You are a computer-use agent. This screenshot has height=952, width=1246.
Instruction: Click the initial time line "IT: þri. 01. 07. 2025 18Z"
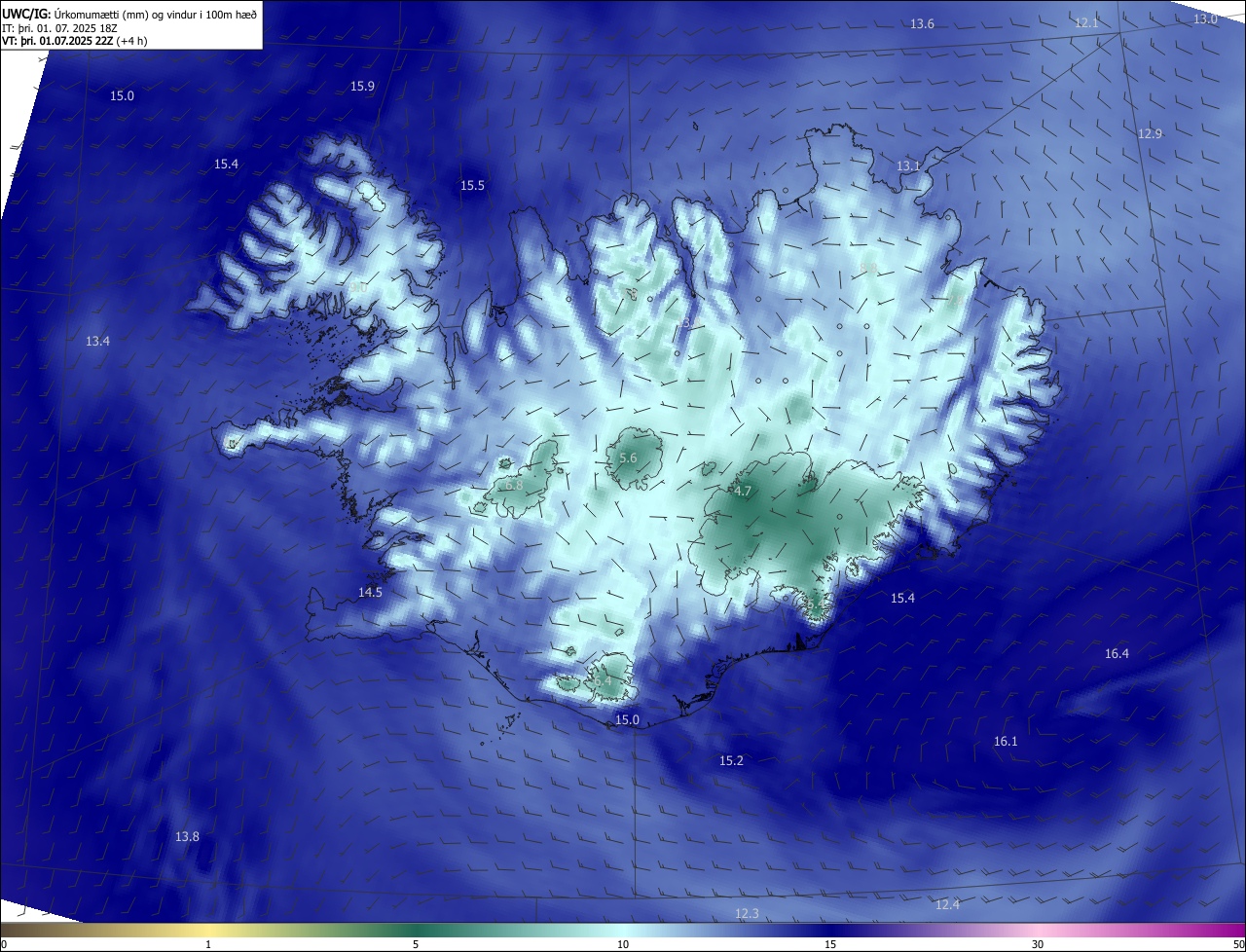(61, 27)
